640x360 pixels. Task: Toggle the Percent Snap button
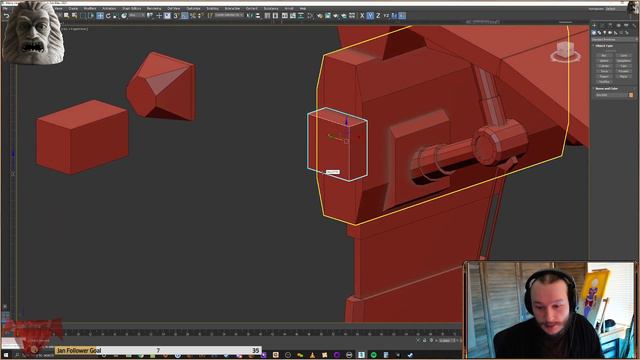(192, 16)
